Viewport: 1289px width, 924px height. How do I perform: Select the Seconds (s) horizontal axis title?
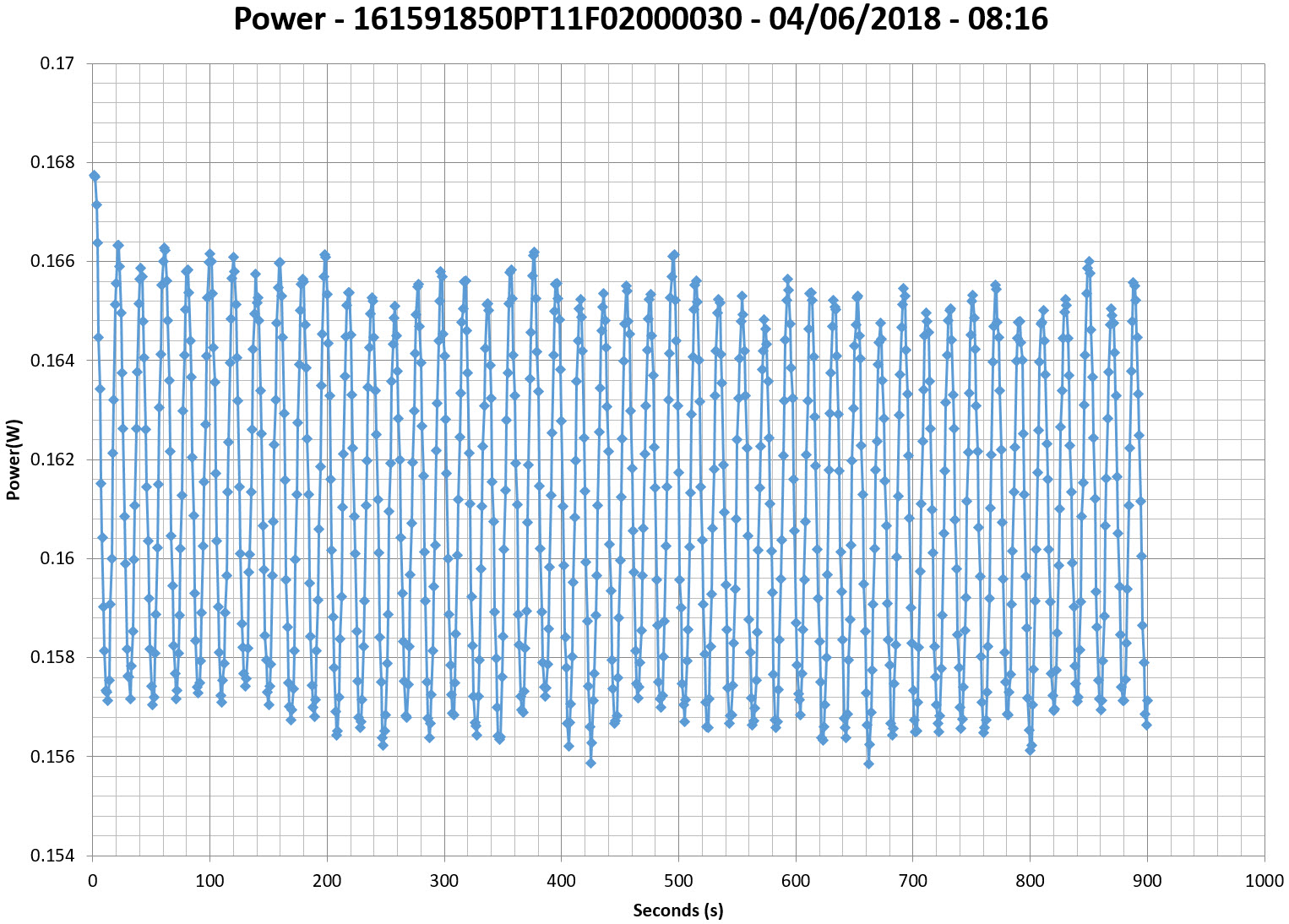coord(677,910)
